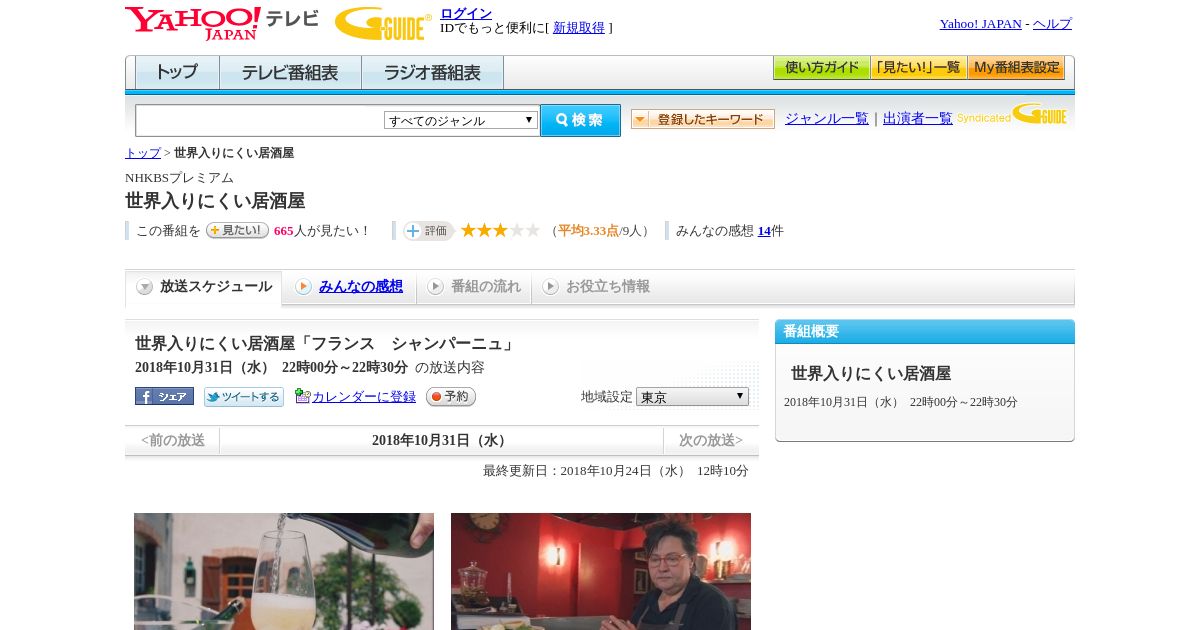Screen dimensions: 1200x630
Task: Click the 2018年10月31日（水） date bar
Action: click(x=442, y=440)
